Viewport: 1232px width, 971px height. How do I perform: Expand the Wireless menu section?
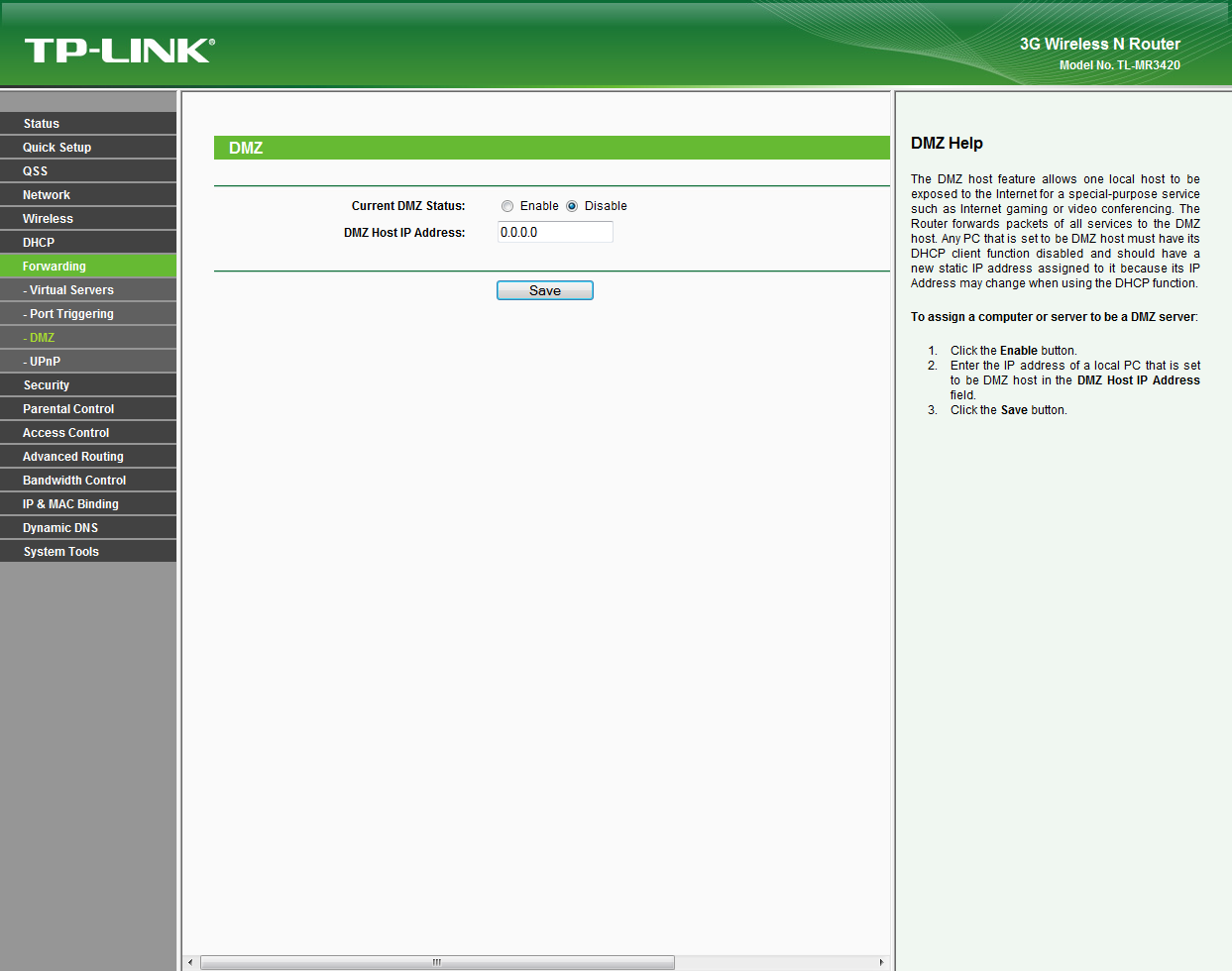(x=48, y=219)
